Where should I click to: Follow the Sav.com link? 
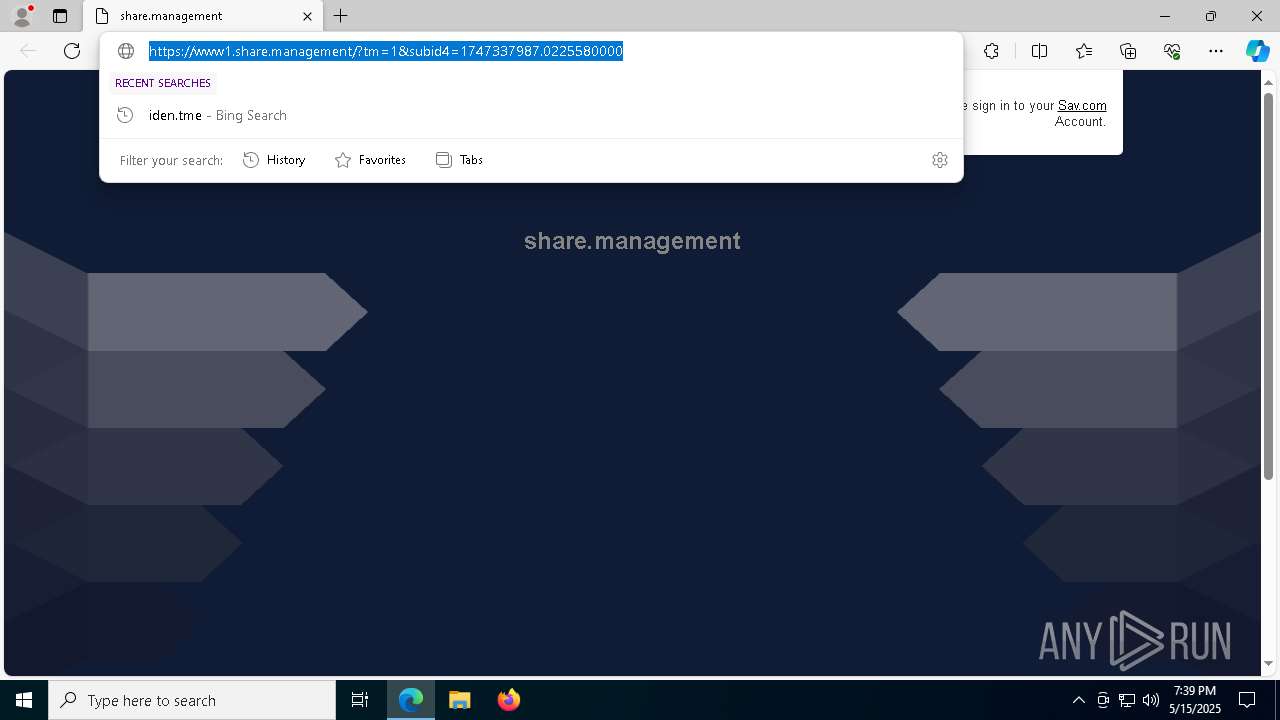[1082, 105]
